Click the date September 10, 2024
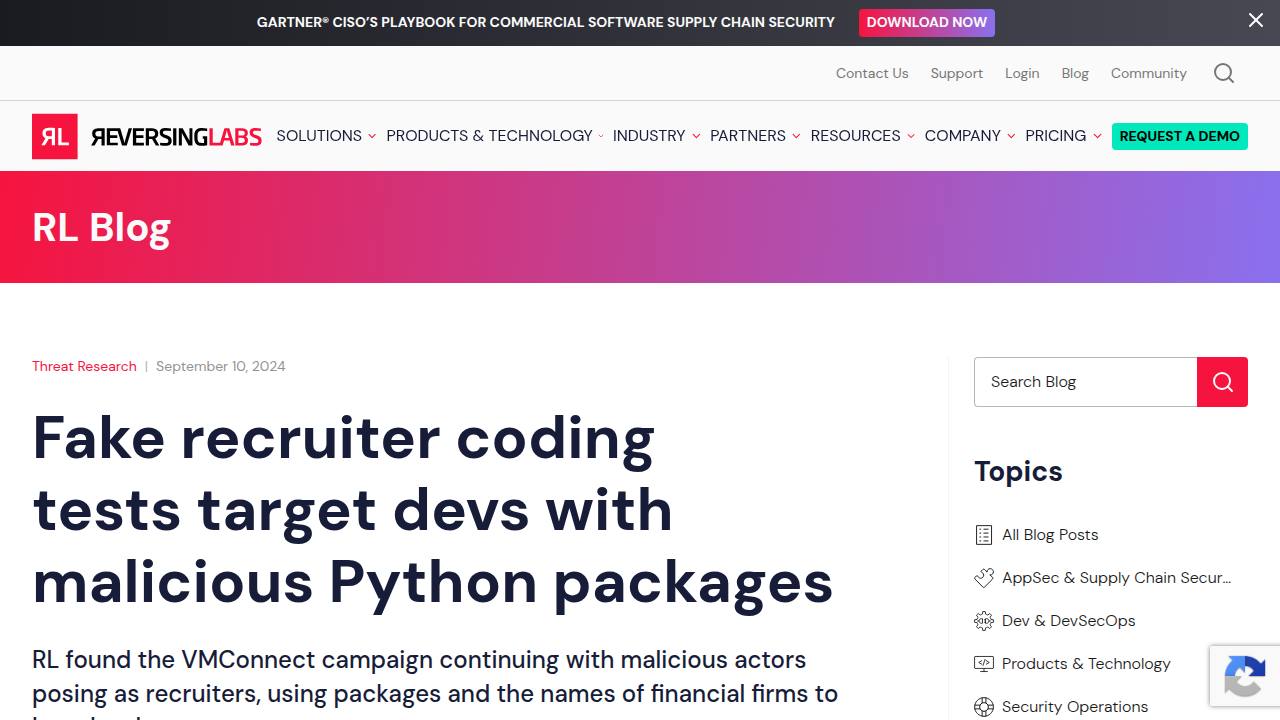Screen dimensions: 1280x720 tap(221, 366)
